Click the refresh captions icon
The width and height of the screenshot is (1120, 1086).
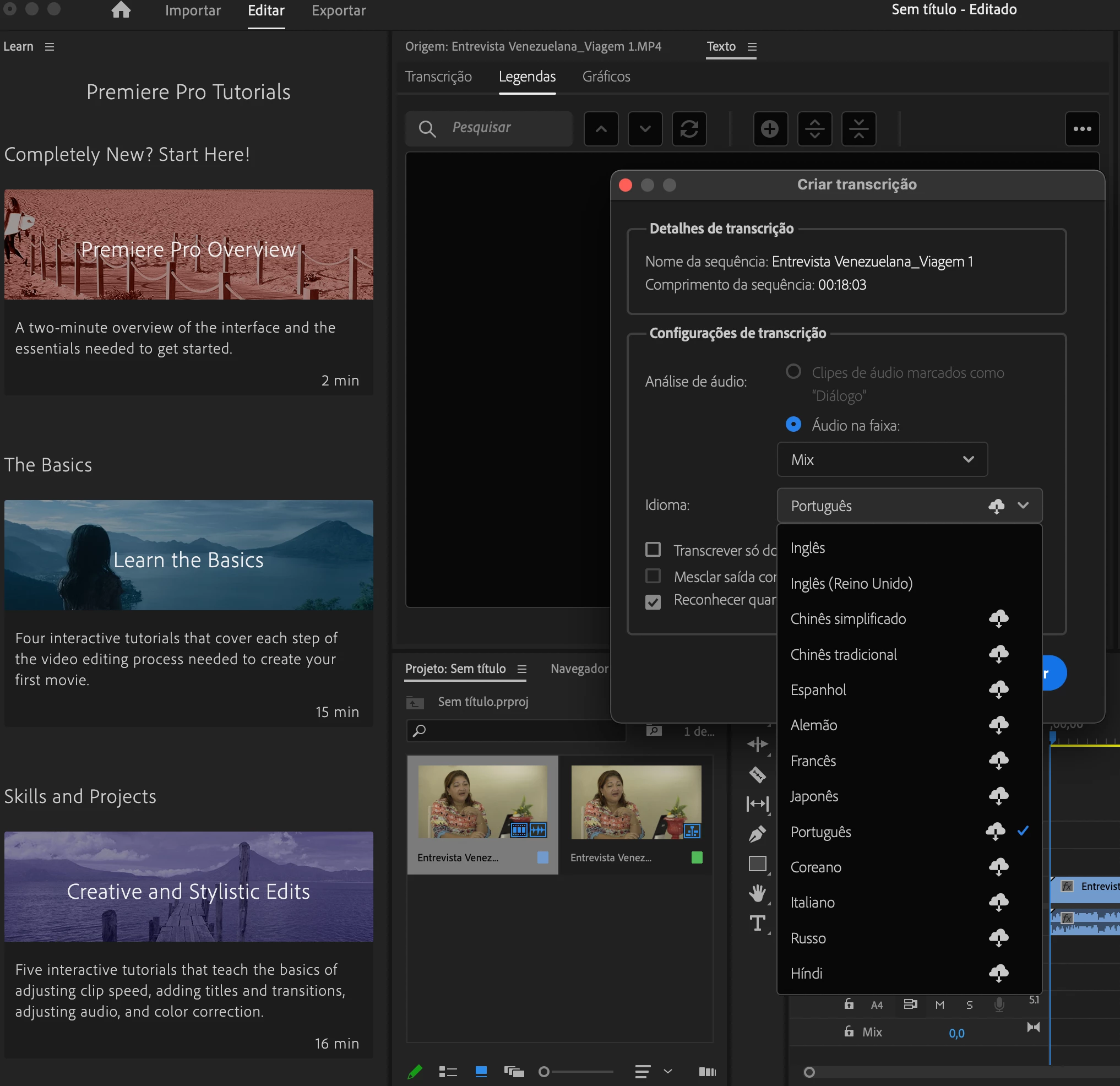pyautogui.click(x=688, y=129)
